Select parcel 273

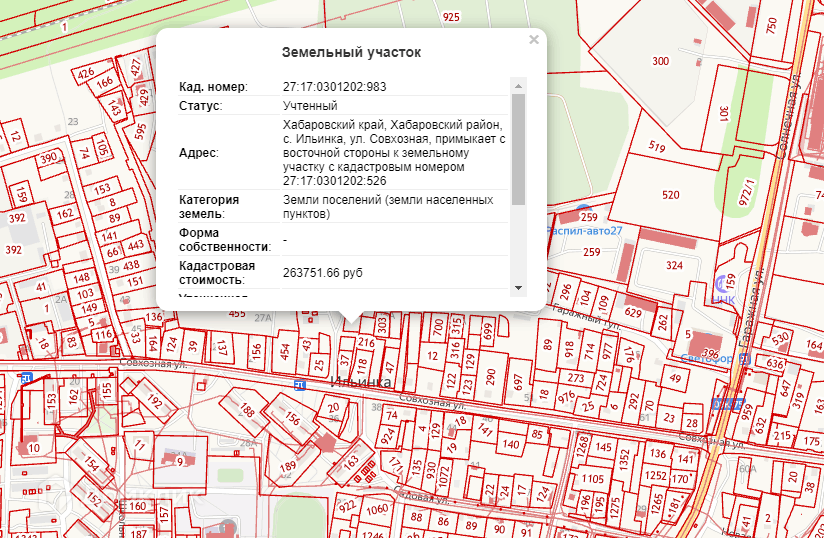[x=575, y=378]
